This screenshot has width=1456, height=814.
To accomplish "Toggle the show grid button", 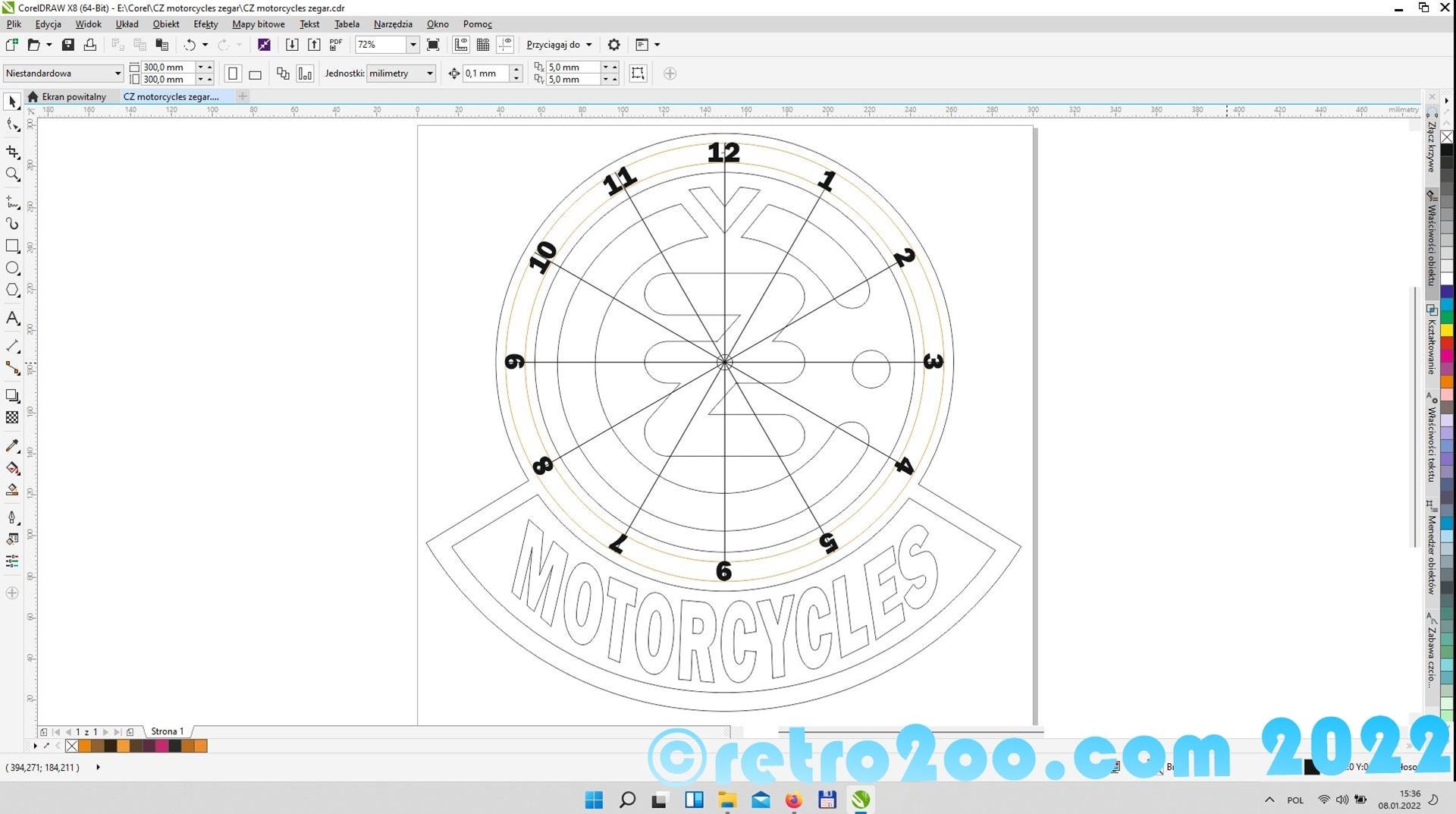I will [x=482, y=45].
